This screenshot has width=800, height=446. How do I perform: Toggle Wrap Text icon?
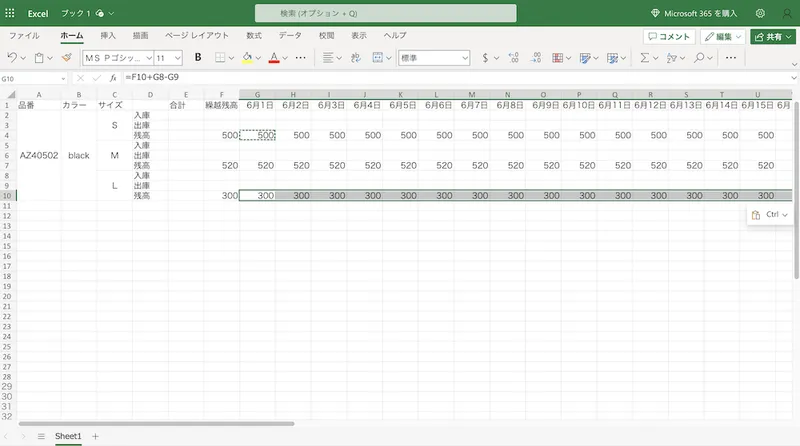click(356, 58)
